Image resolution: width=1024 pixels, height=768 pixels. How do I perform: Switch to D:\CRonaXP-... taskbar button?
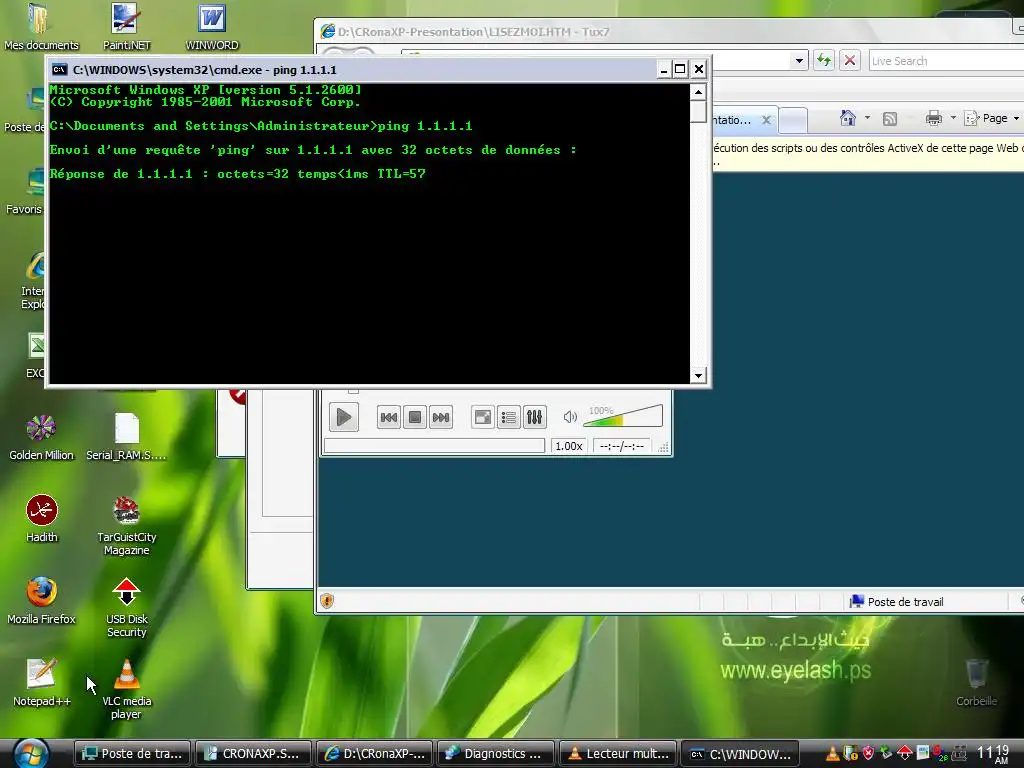click(x=374, y=754)
